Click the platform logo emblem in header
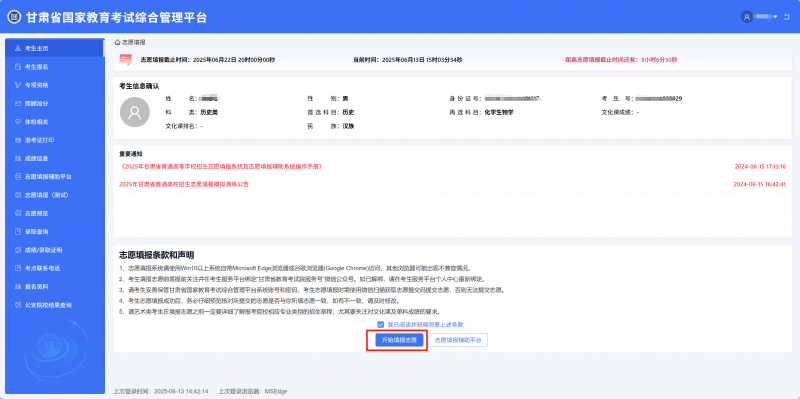Viewport: 800px width, 399px height. point(14,17)
